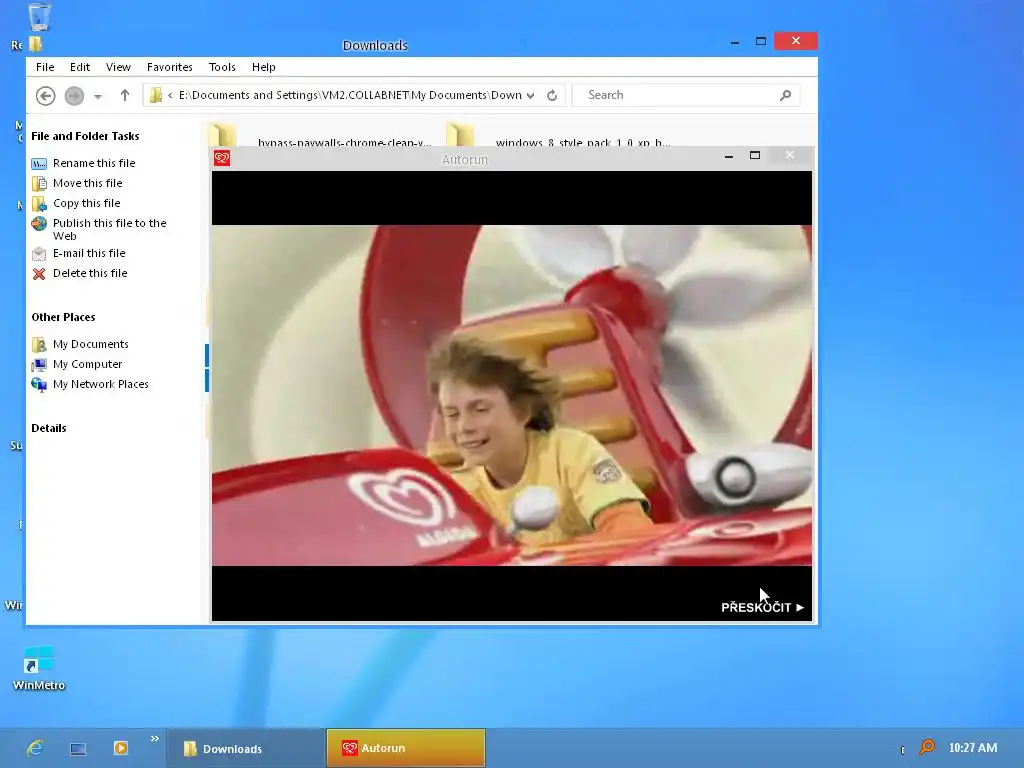This screenshot has width=1024, height=768.
Task: Close the Downloads window
Action: pos(795,40)
